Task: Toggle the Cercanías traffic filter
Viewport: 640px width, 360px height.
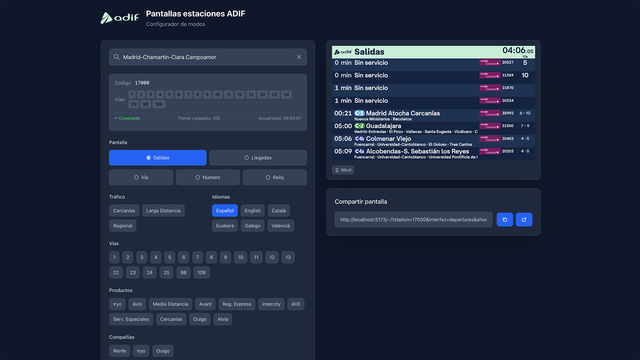Action: click(124, 211)
